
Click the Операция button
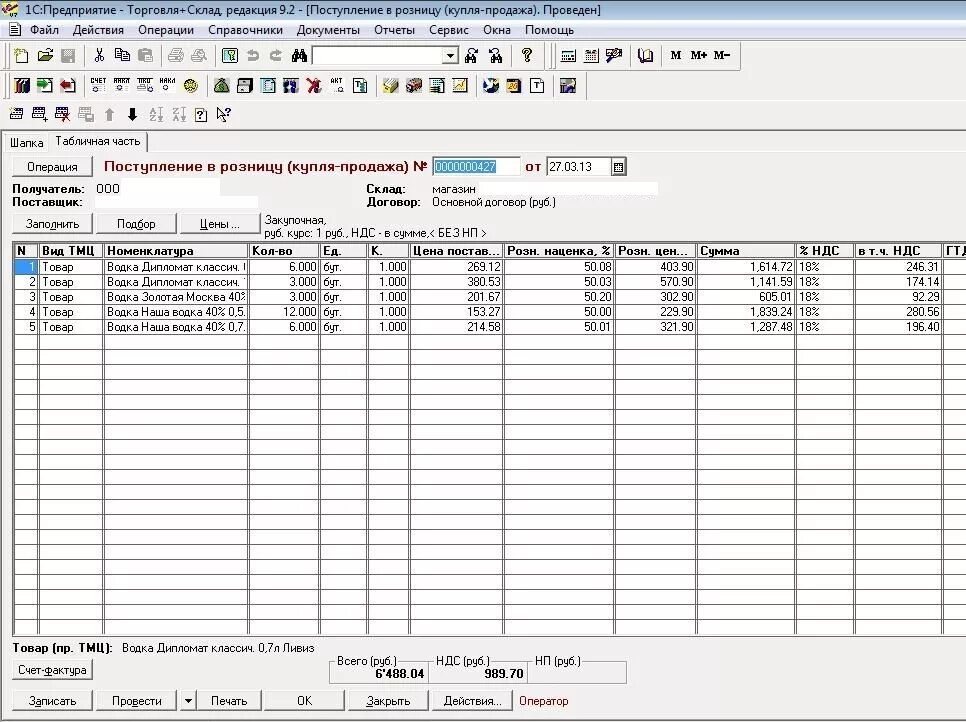click(52, 167)
